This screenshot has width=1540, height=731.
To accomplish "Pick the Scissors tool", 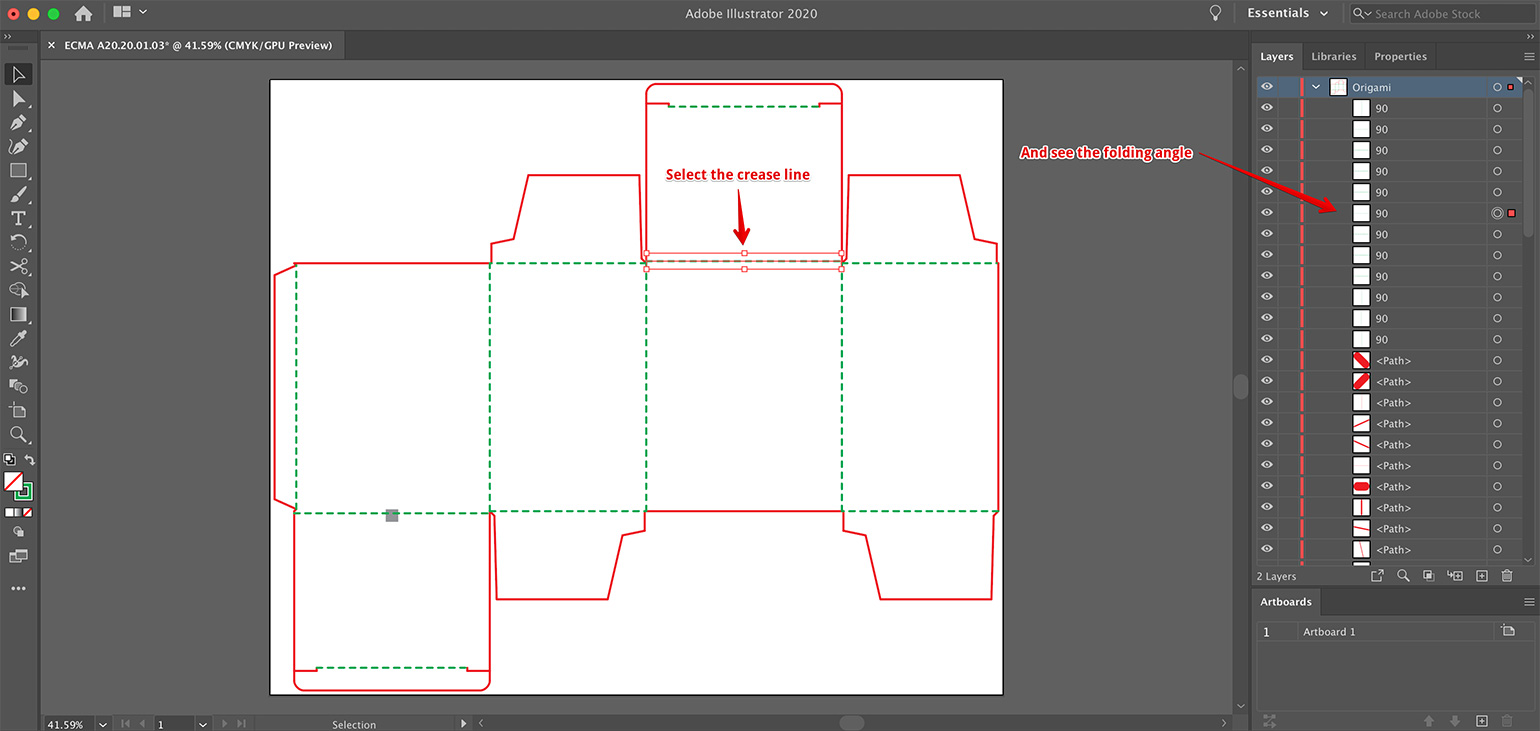I will click(18, 266).
